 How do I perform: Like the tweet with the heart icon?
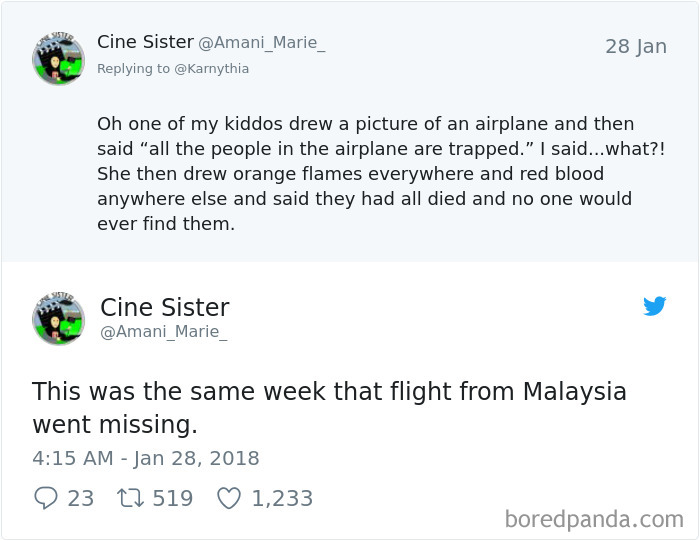[229, 498]
